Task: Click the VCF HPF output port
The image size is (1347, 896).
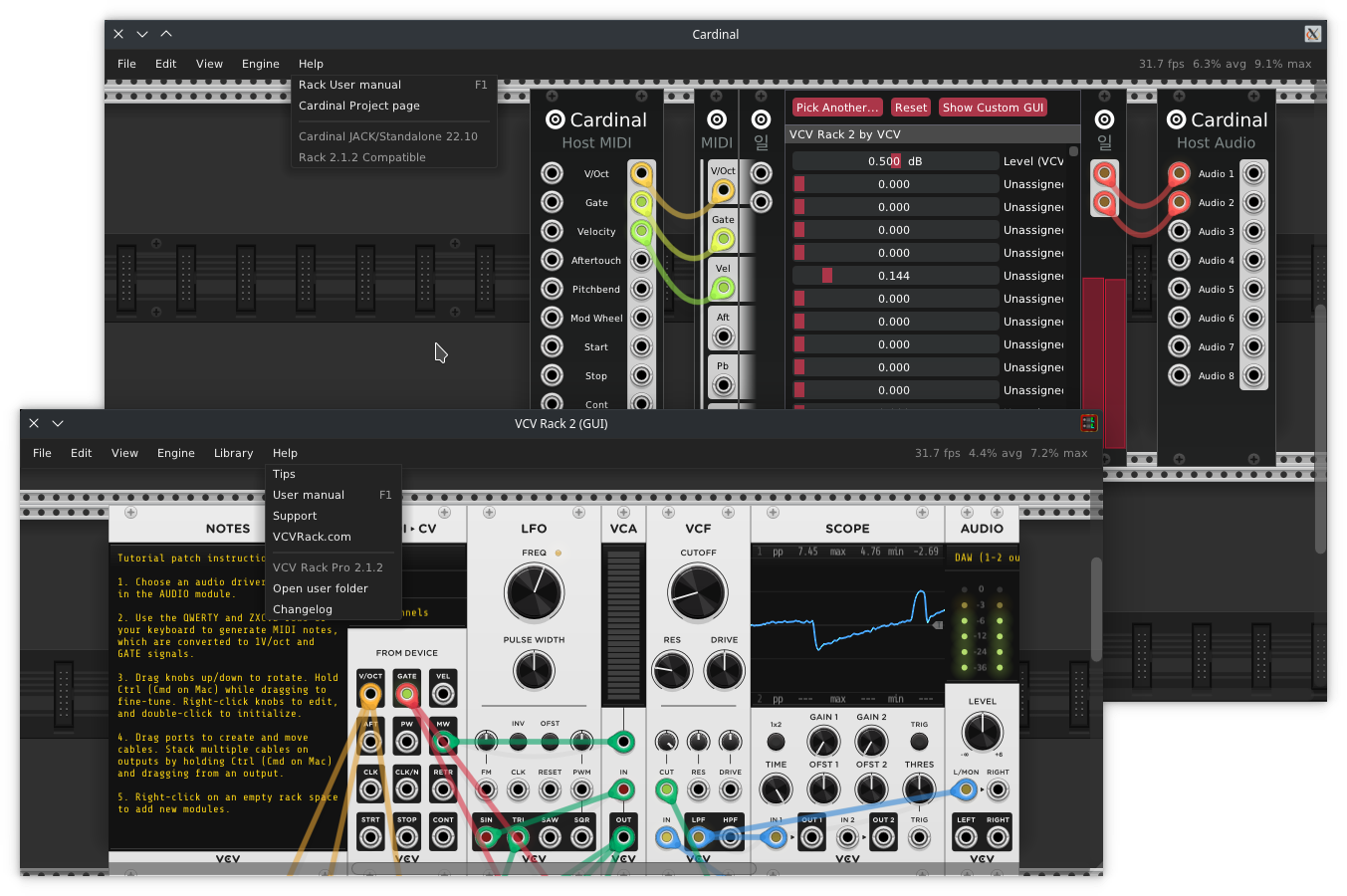Action: coord(730,837)
